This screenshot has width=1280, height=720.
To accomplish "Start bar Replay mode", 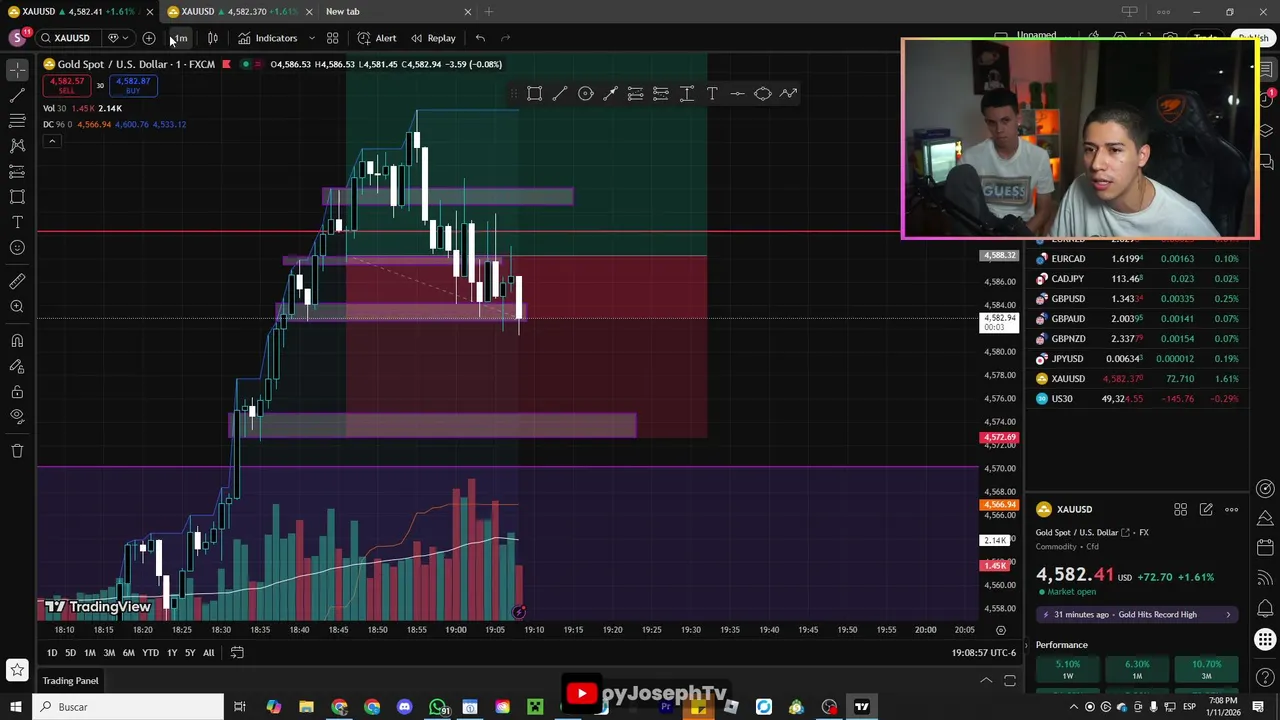I will point(432,38).
